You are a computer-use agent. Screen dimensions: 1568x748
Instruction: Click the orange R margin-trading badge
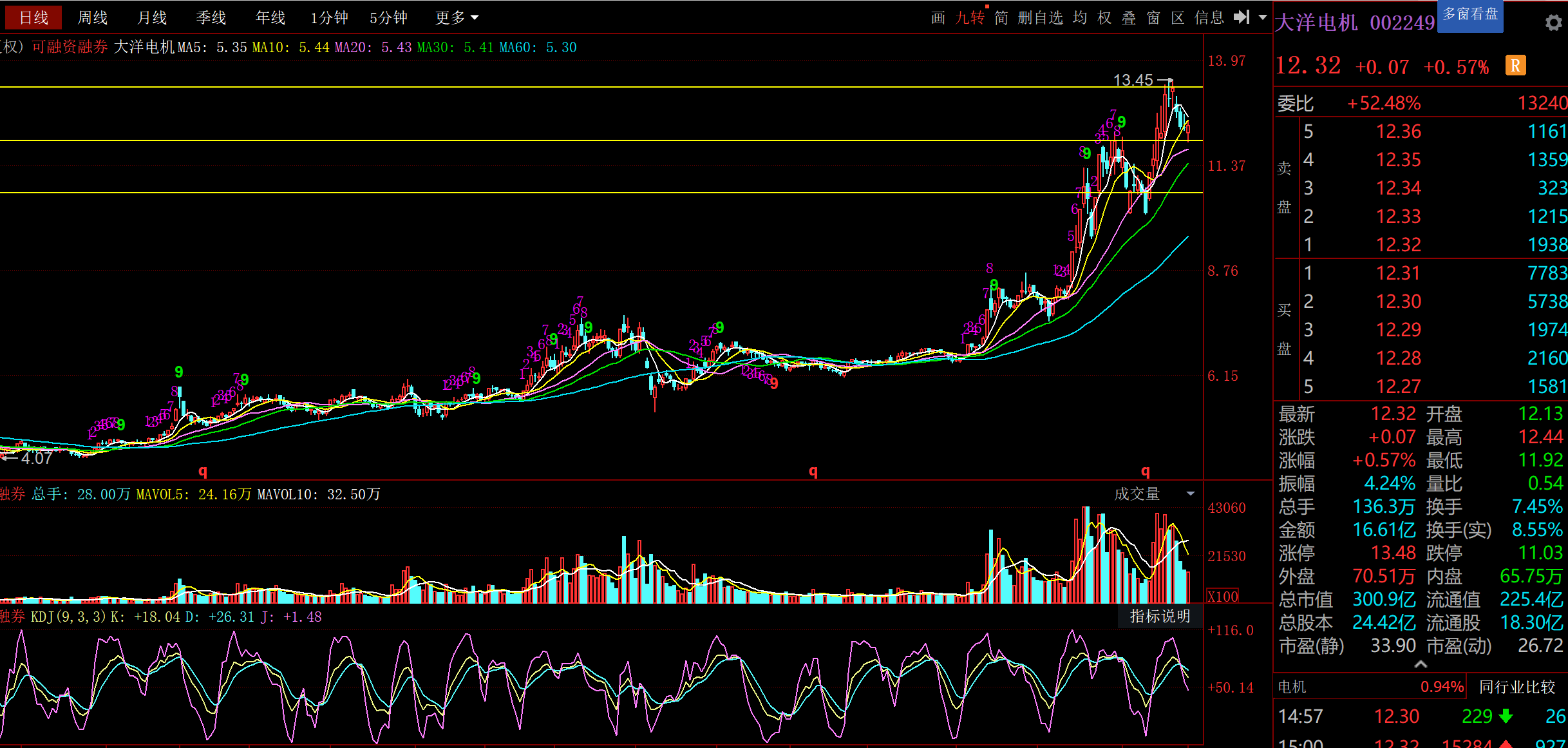1515,66
